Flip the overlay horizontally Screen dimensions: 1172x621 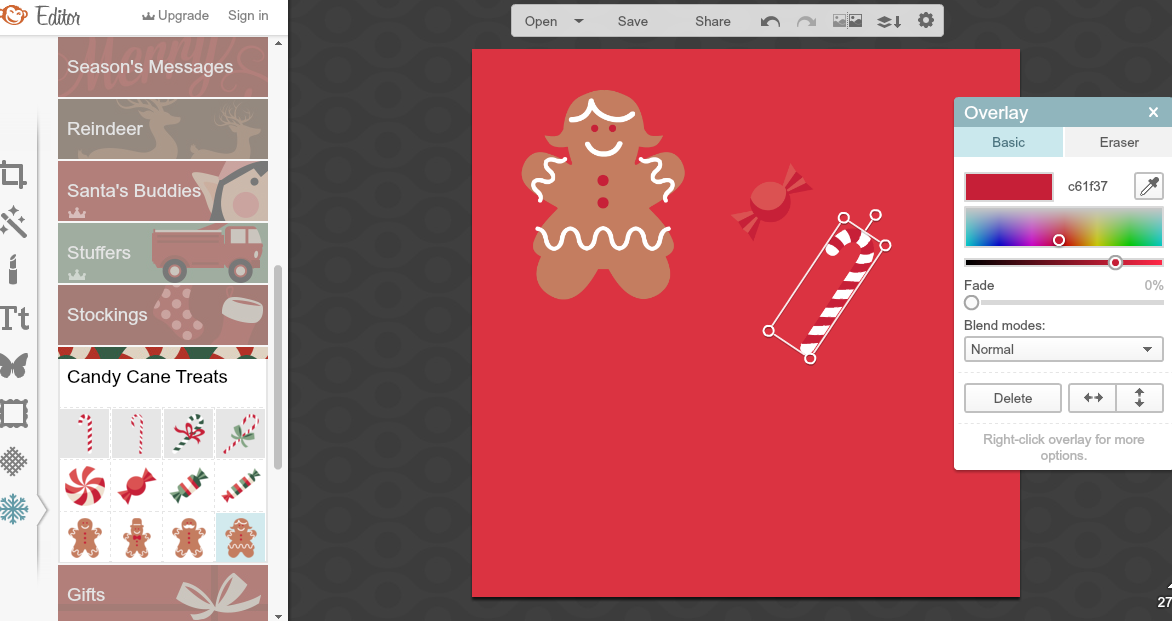pos(1093,397)
